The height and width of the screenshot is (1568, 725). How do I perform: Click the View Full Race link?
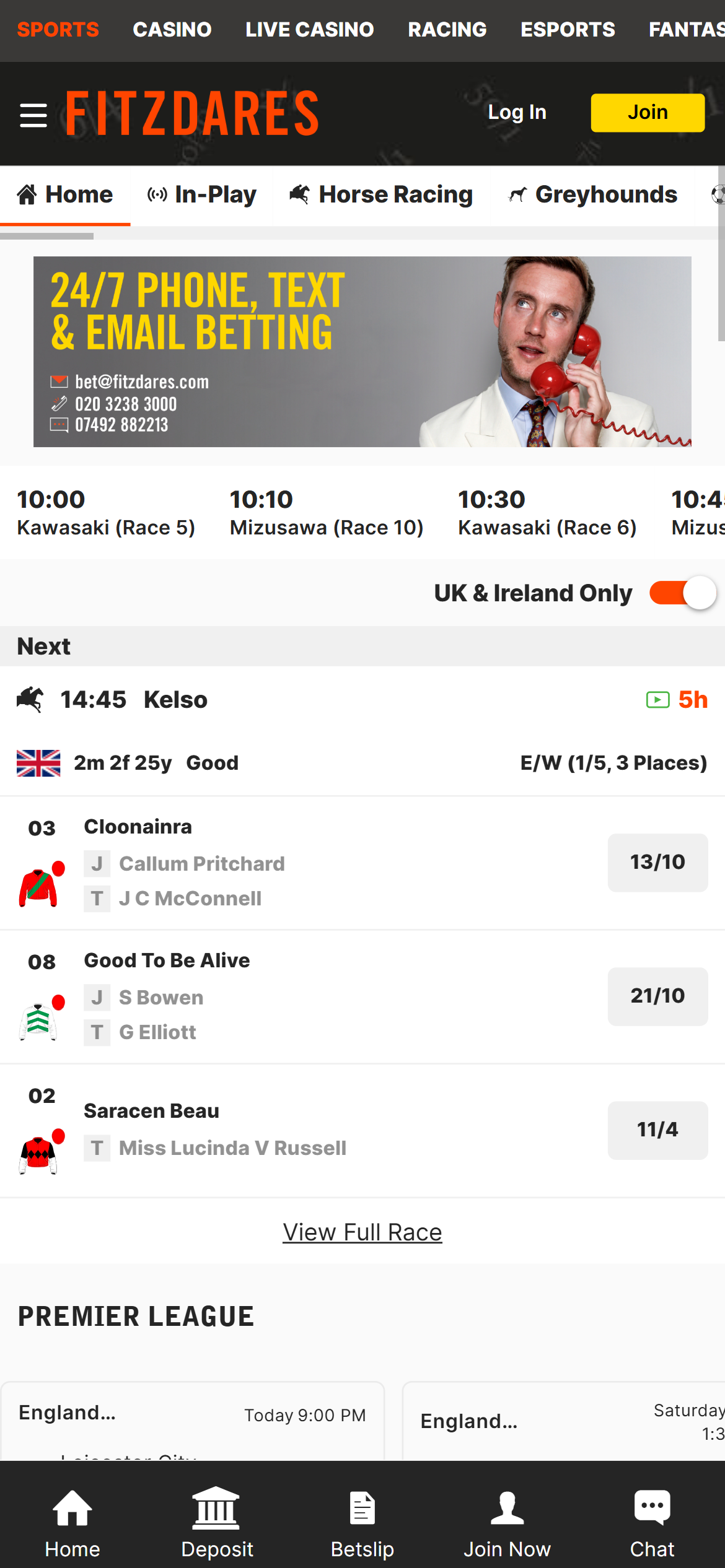362,1231
